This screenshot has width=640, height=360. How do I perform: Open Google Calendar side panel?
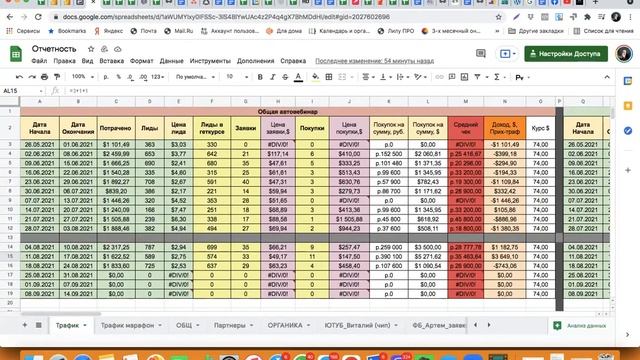[628, 81]
